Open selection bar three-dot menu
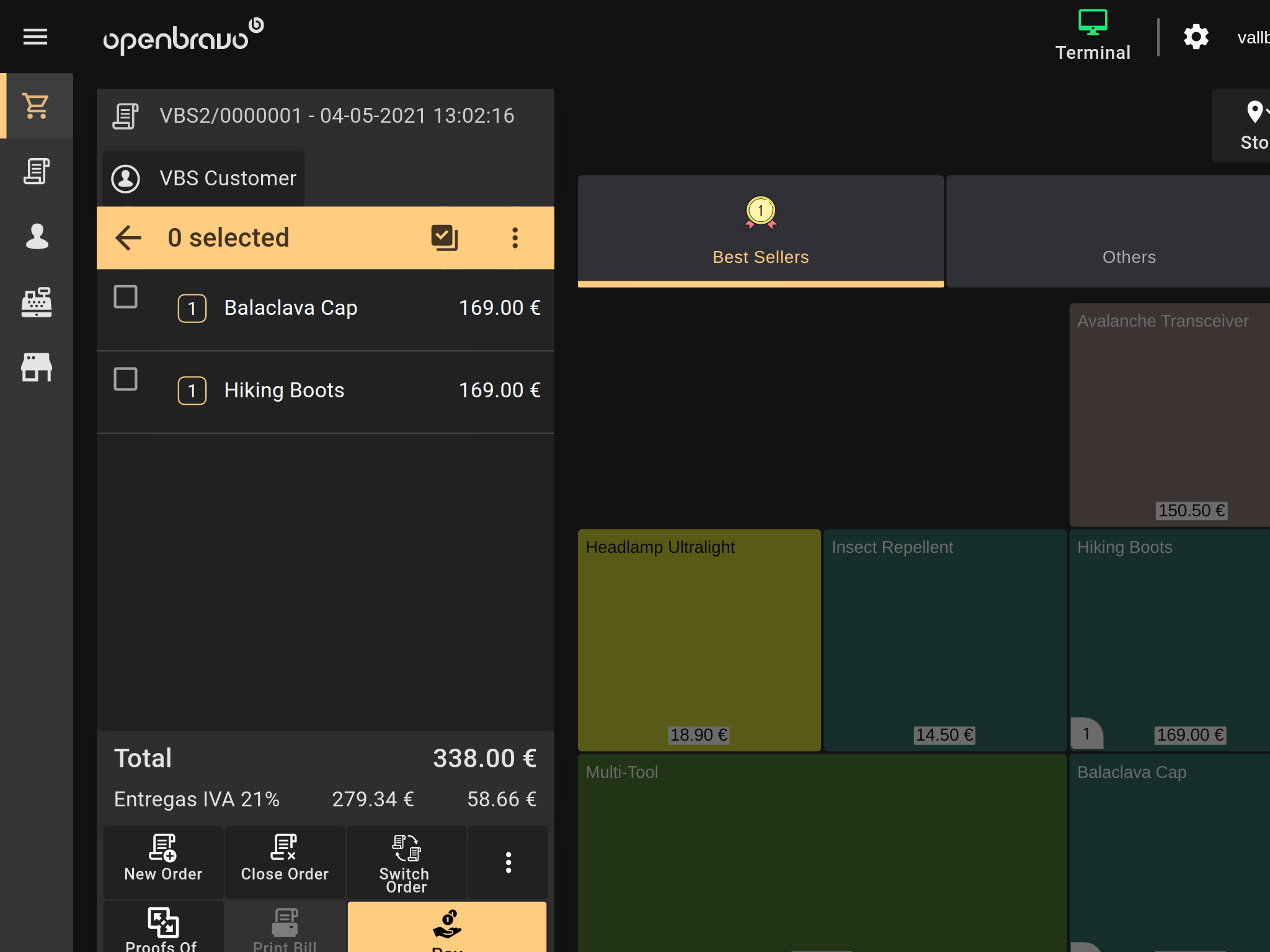 tap(515, 238)
